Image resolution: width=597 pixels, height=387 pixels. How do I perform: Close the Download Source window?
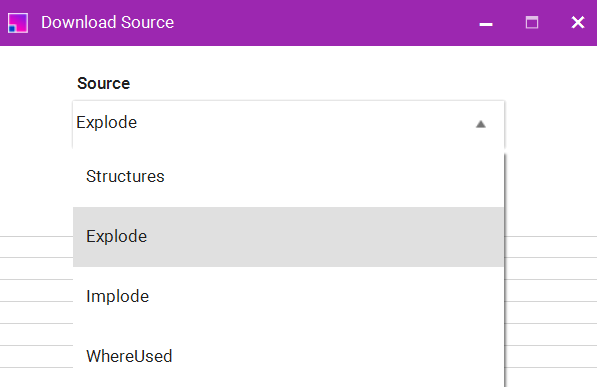(x=578, y=22)
